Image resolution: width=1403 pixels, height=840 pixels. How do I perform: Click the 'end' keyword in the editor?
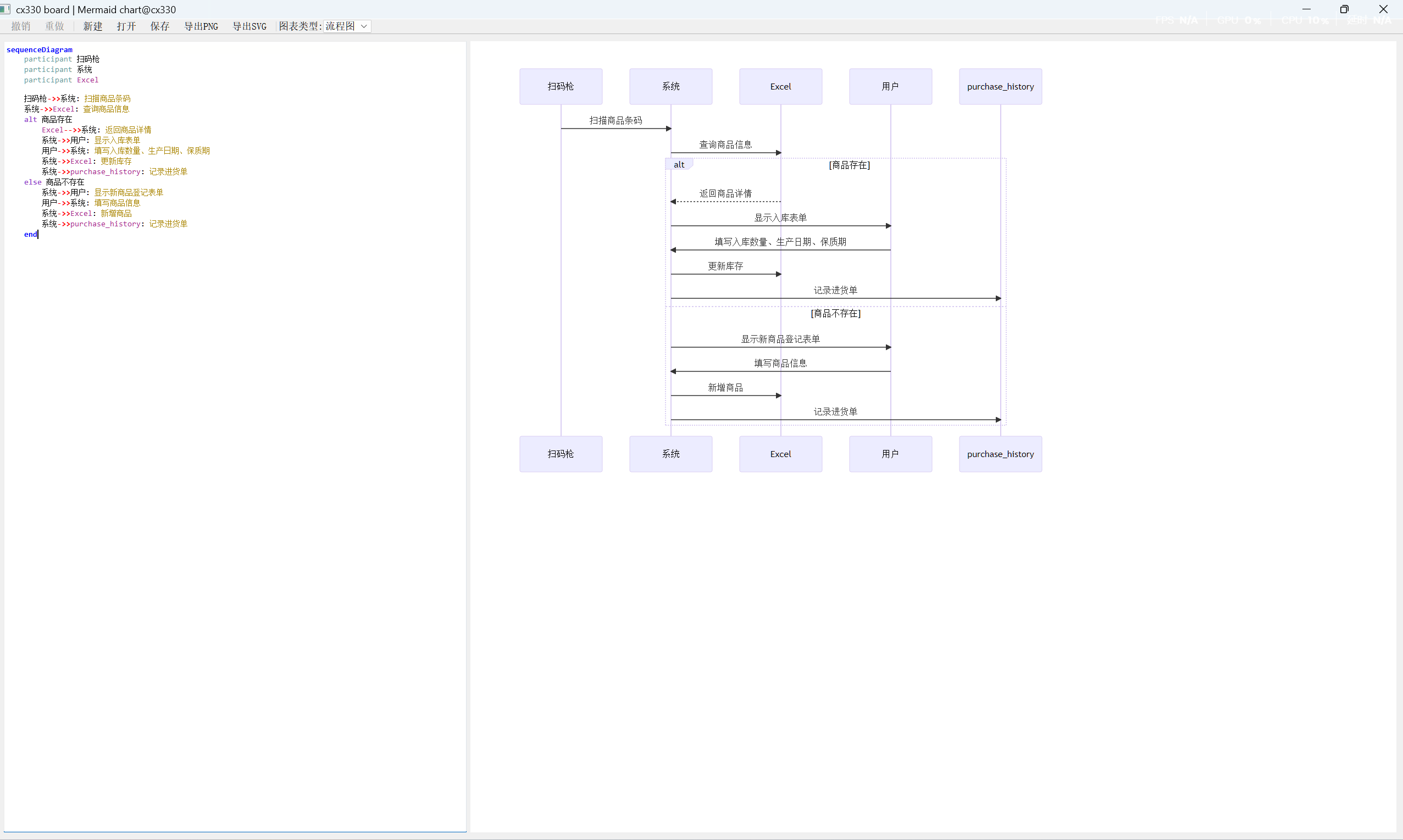click(31, 234)
